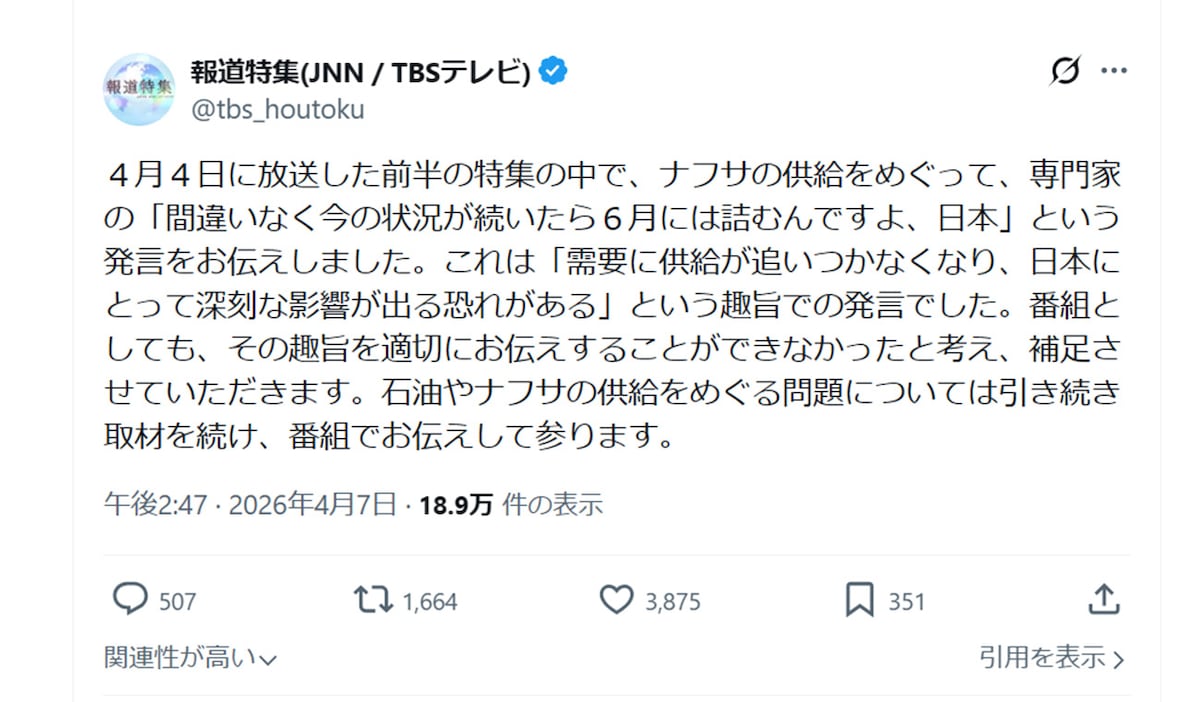Image resolution: width=1200 pixels, height=702 pixels.
Task: Repost using the retweet arrows icon
Action: tap(373, 599)
